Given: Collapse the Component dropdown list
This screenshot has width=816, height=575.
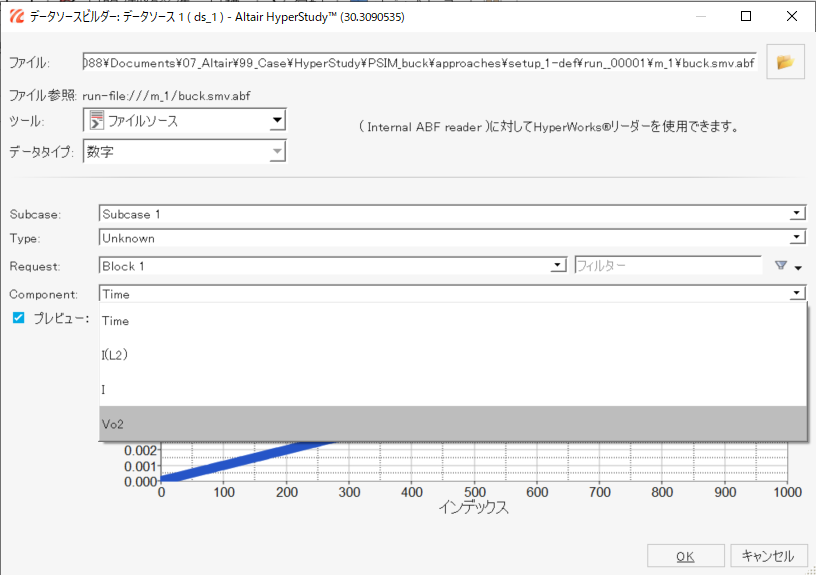Looking at the screenshot, I should [796, 294].
